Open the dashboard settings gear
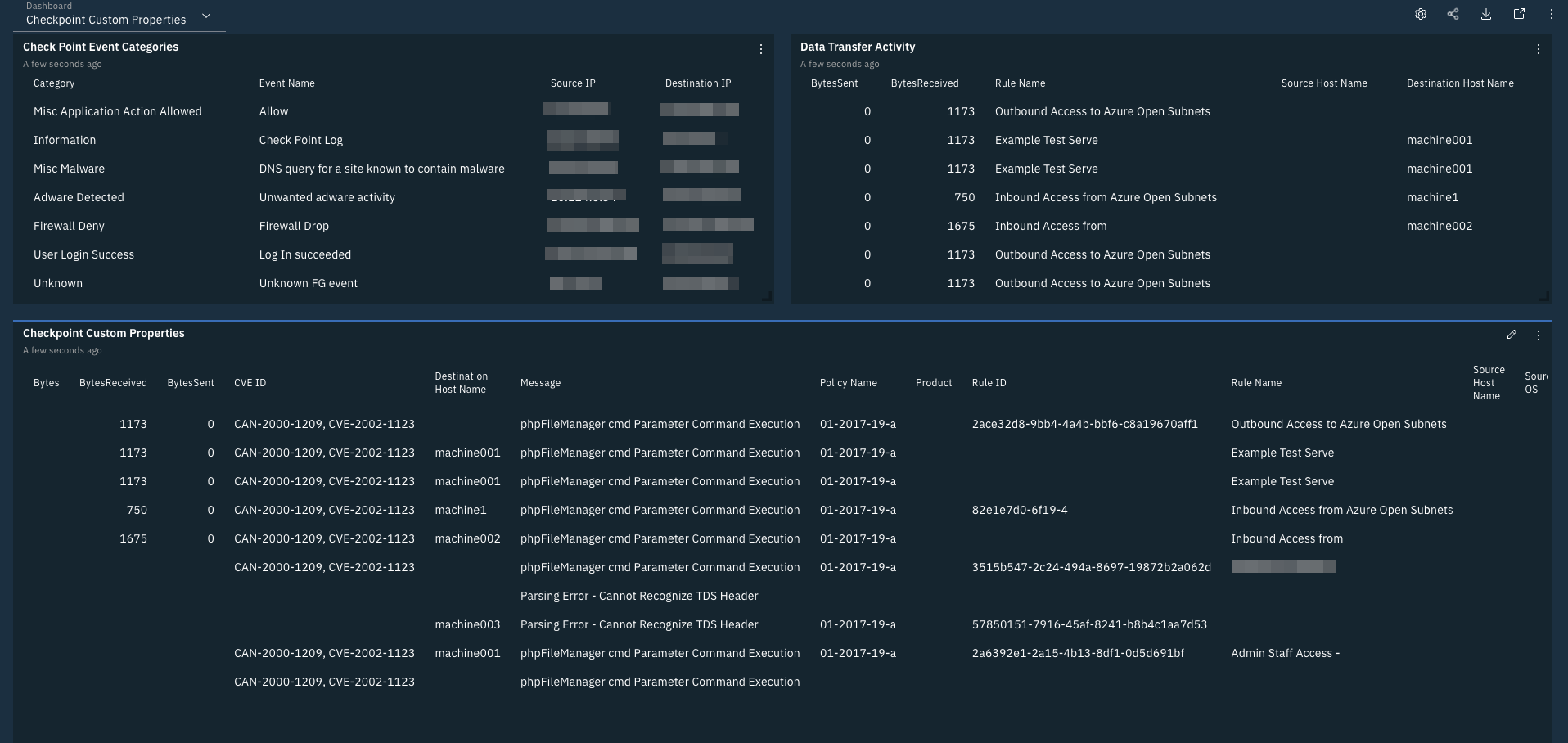Screen dimensions: 1568x743 1421,14
